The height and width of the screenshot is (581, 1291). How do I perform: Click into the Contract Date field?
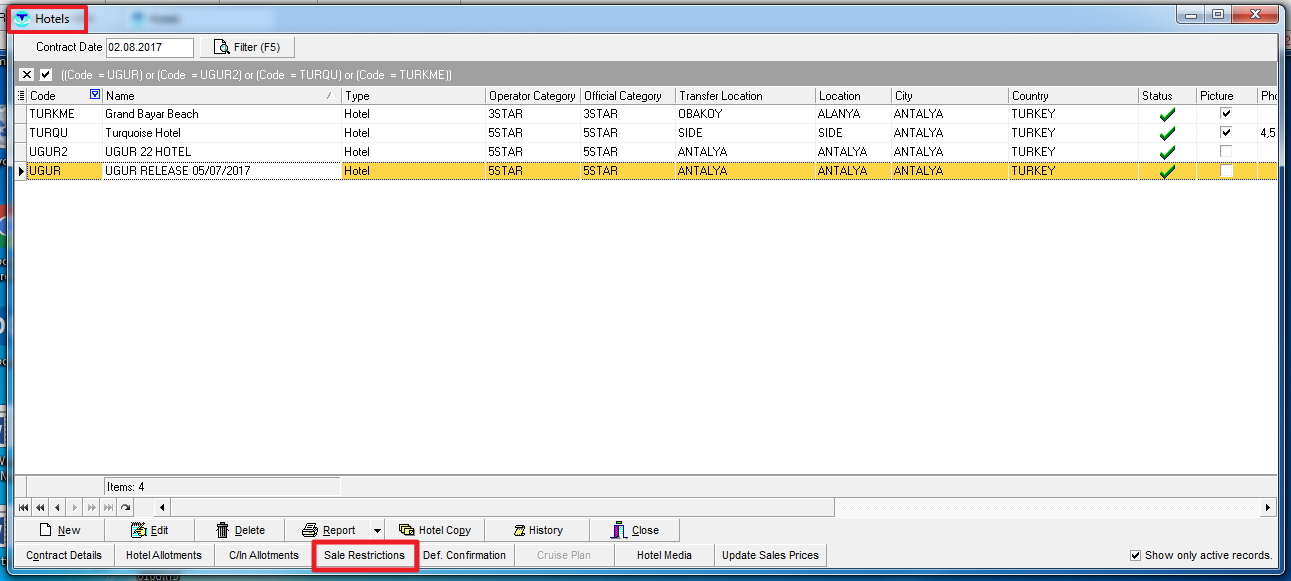(149, 47)
